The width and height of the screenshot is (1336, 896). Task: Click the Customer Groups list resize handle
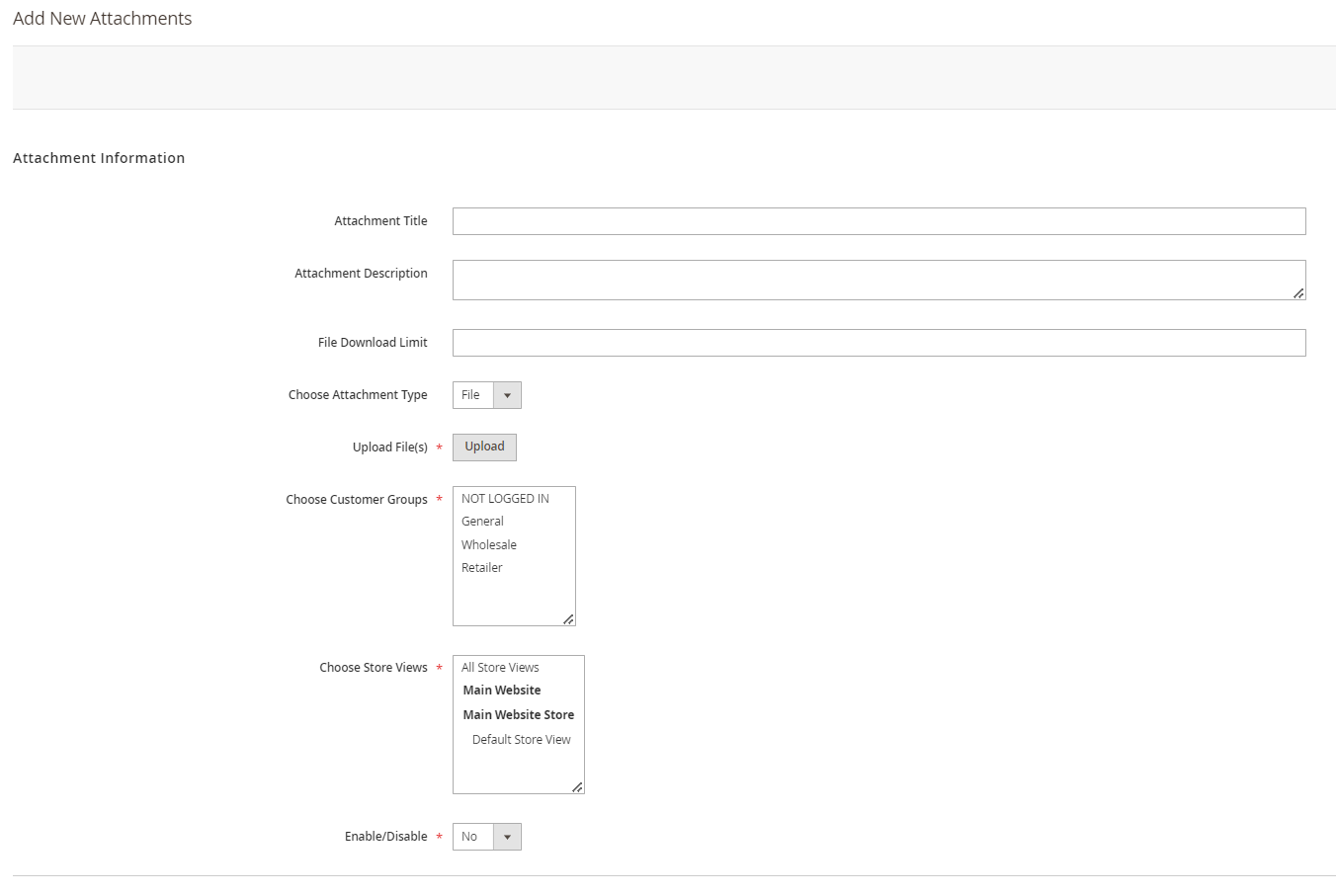pos(568,619)
